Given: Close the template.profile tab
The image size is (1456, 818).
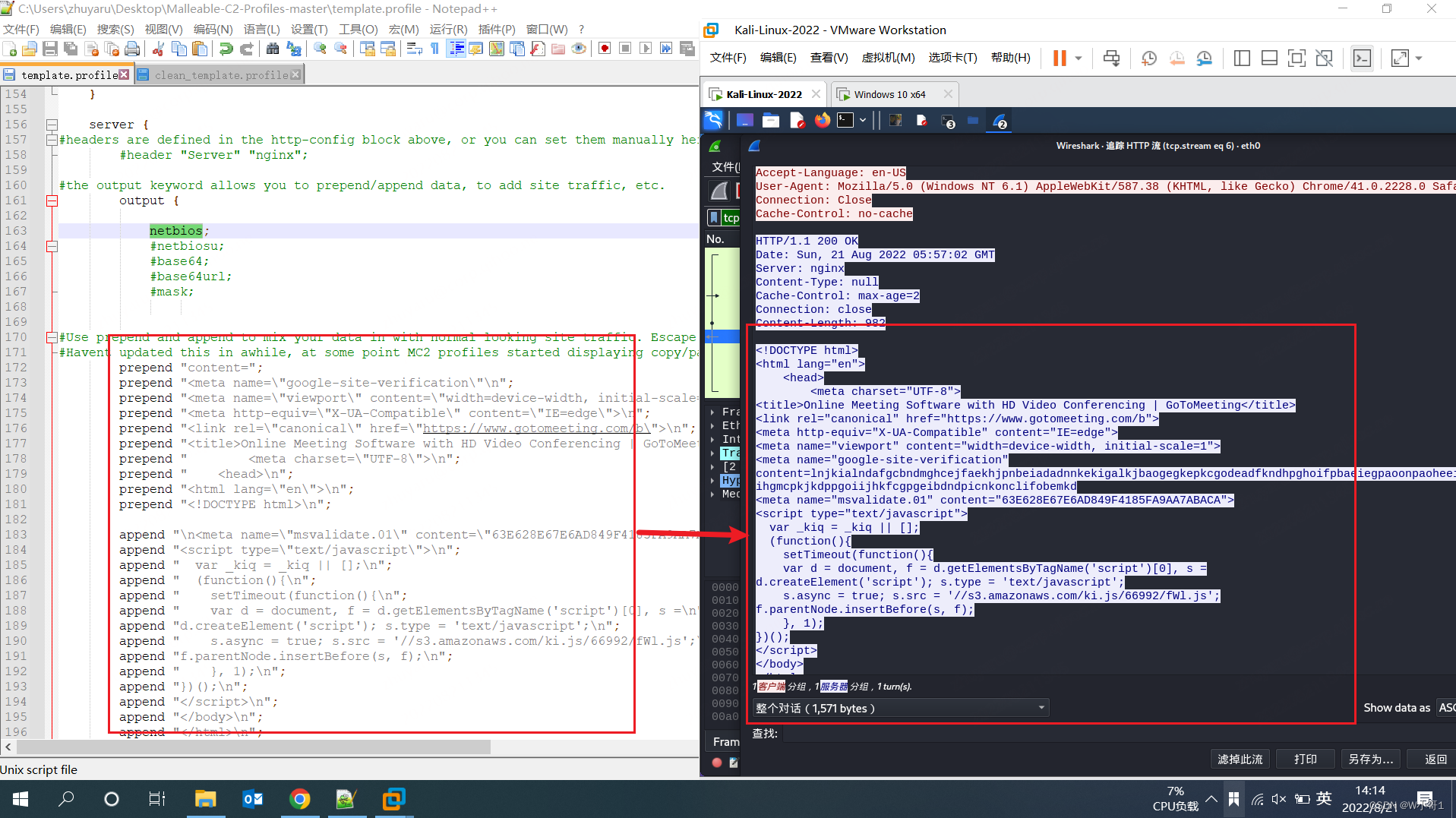Looking at the screenshot, I should point(124,74).
